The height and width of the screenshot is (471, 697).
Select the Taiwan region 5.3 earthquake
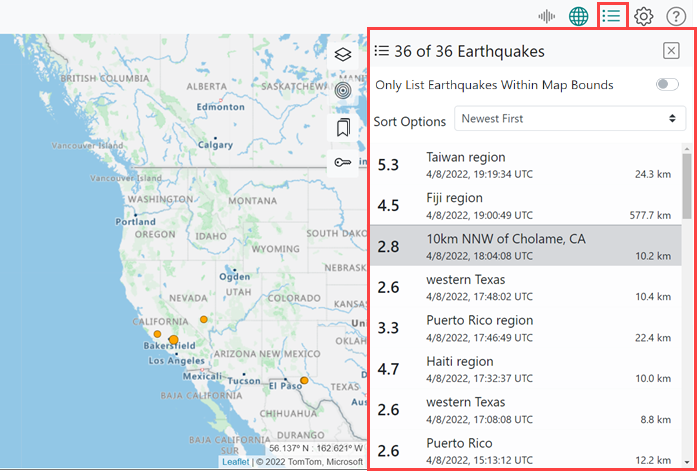click(x=525, y=165)
